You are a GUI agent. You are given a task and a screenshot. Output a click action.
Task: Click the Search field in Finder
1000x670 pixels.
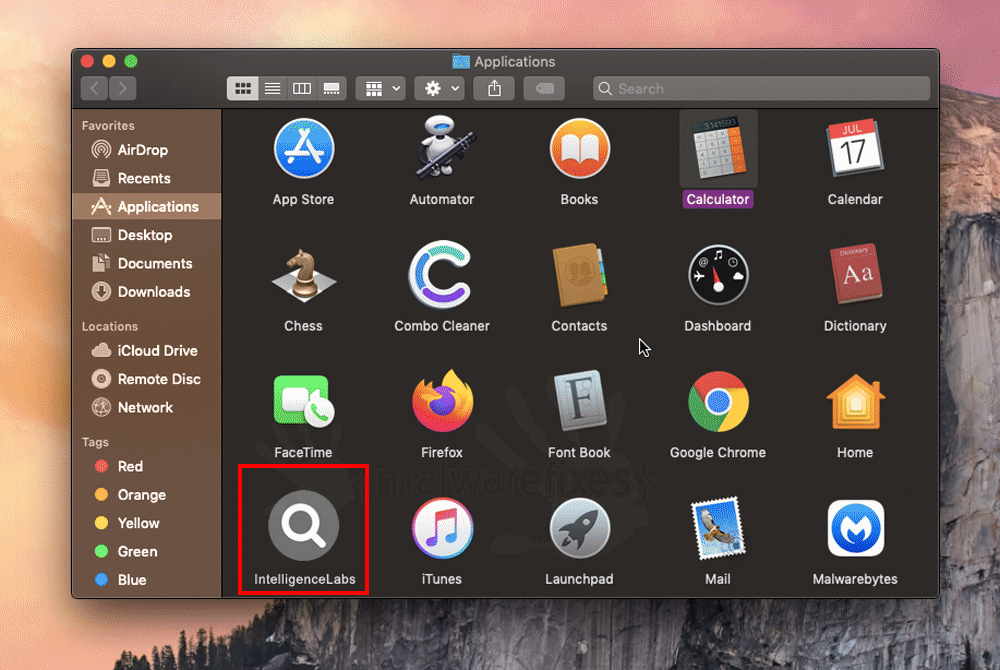(x=761, y=88)
